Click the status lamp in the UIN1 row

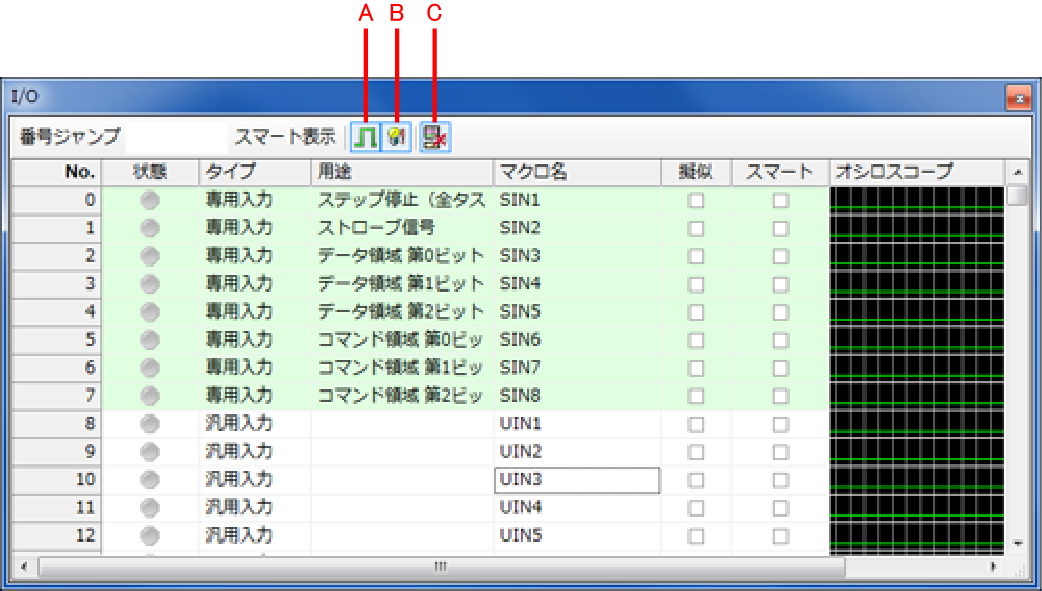pos(150,424)
